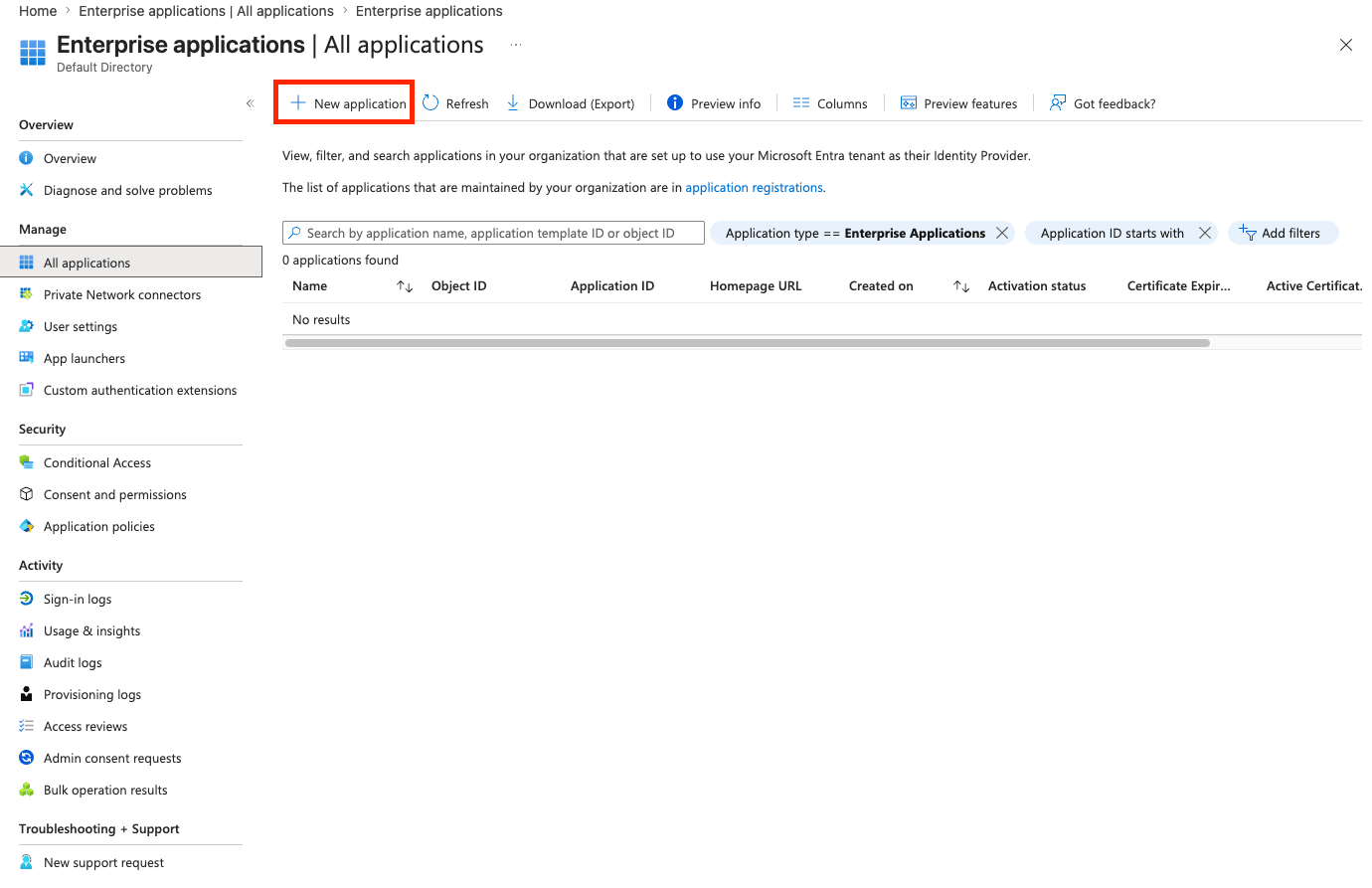Click the Application policies icon
This screenshot has height=888, width=1372.
pos(27,526)
